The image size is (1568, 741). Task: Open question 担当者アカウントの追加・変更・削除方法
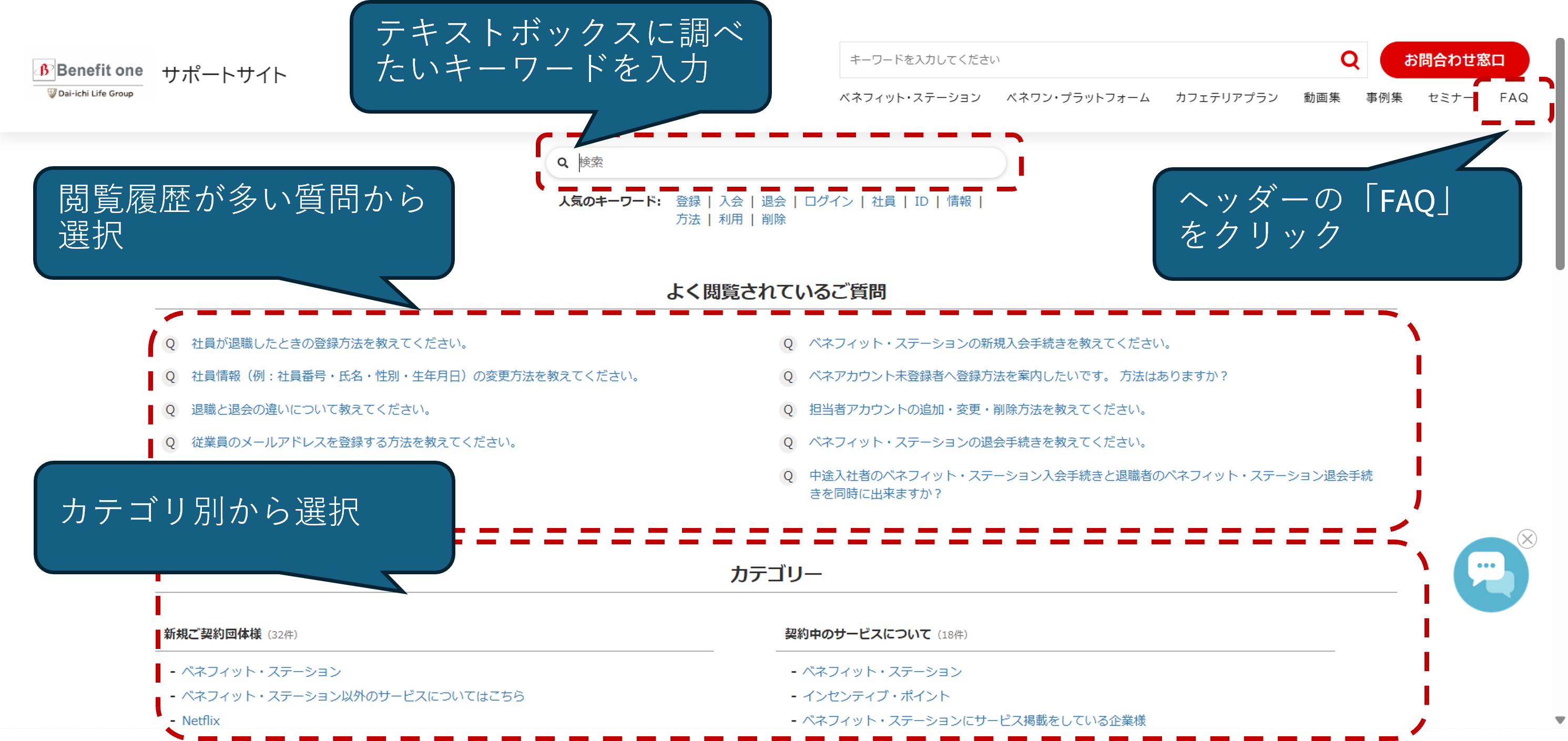pyautogui.click(x=978, y=409)
